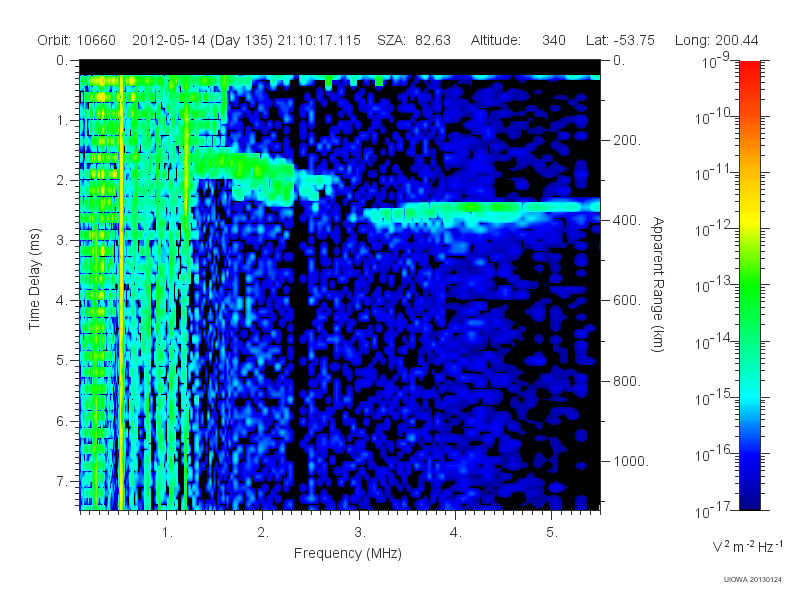Click the 'Lat: -53.75' value
Image resolution: width=800 pixels, height=600 pixels.
620,40
